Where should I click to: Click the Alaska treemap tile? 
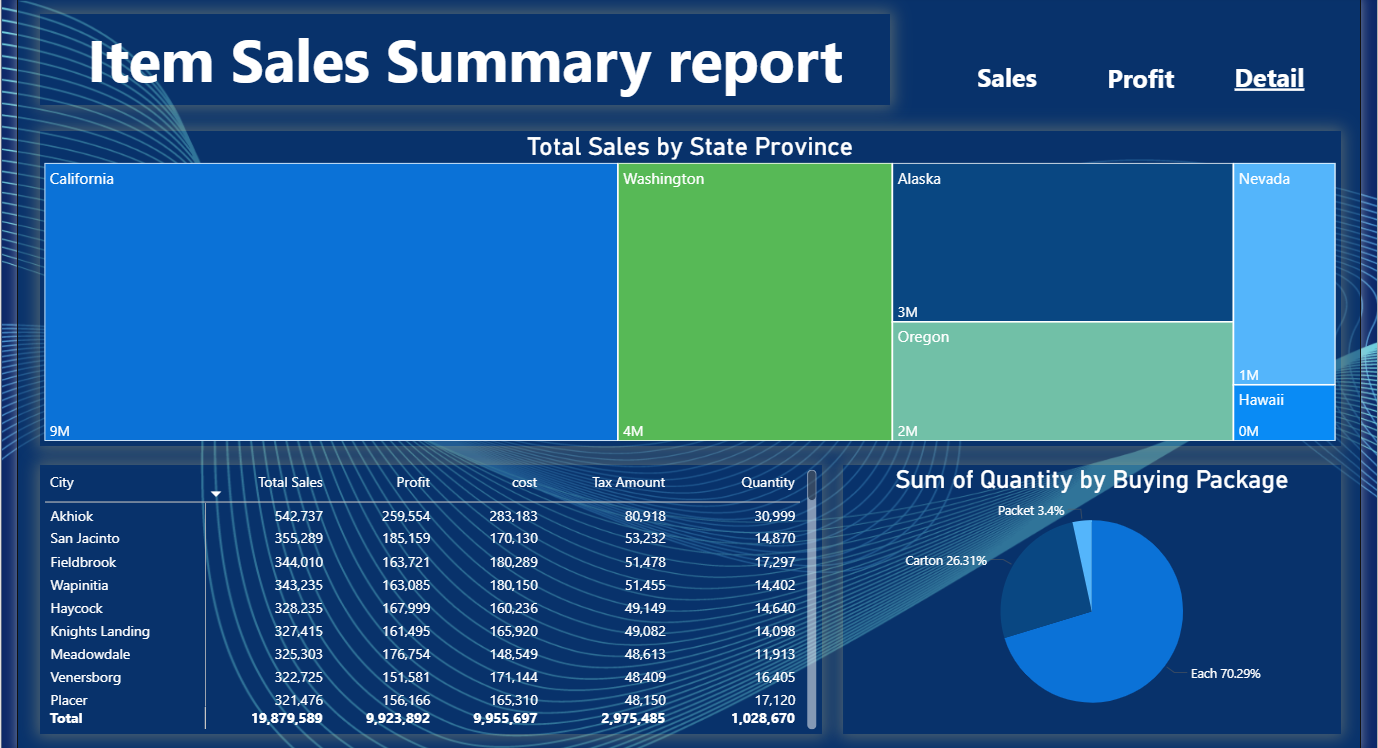tap(1062, 242)
